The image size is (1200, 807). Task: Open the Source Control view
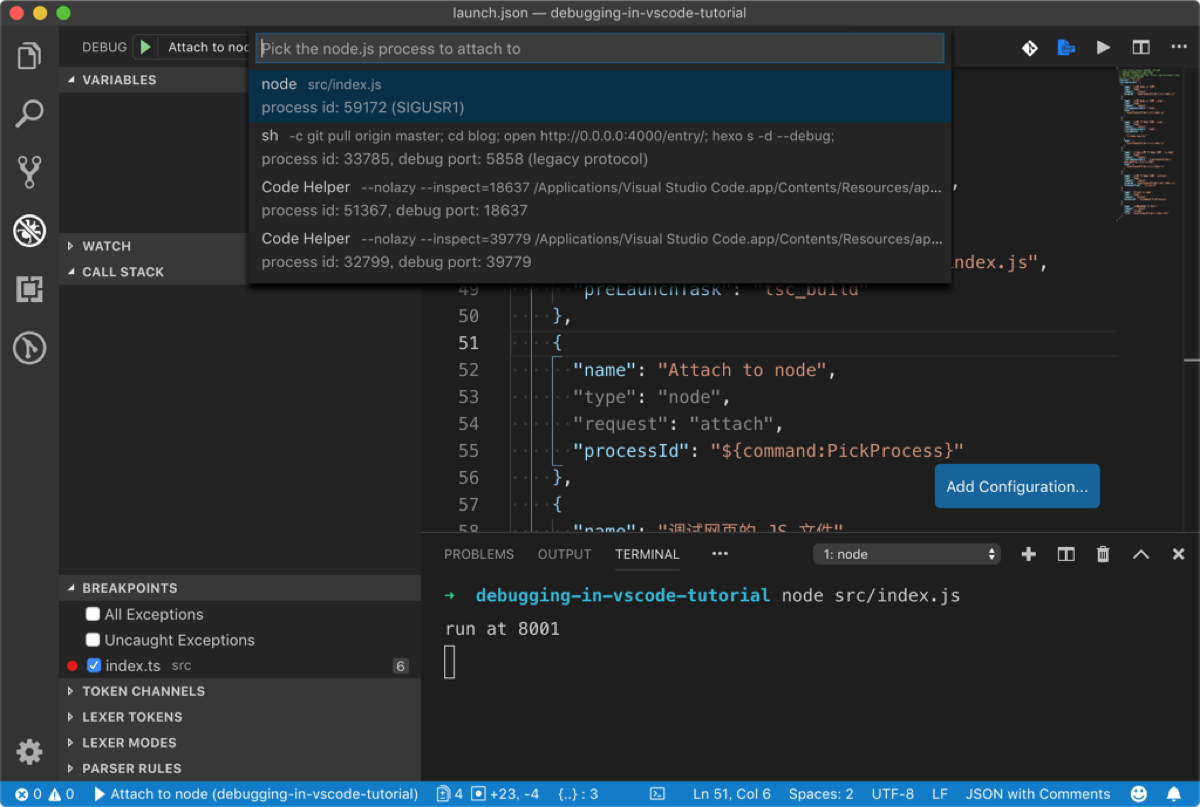(29, 172)
